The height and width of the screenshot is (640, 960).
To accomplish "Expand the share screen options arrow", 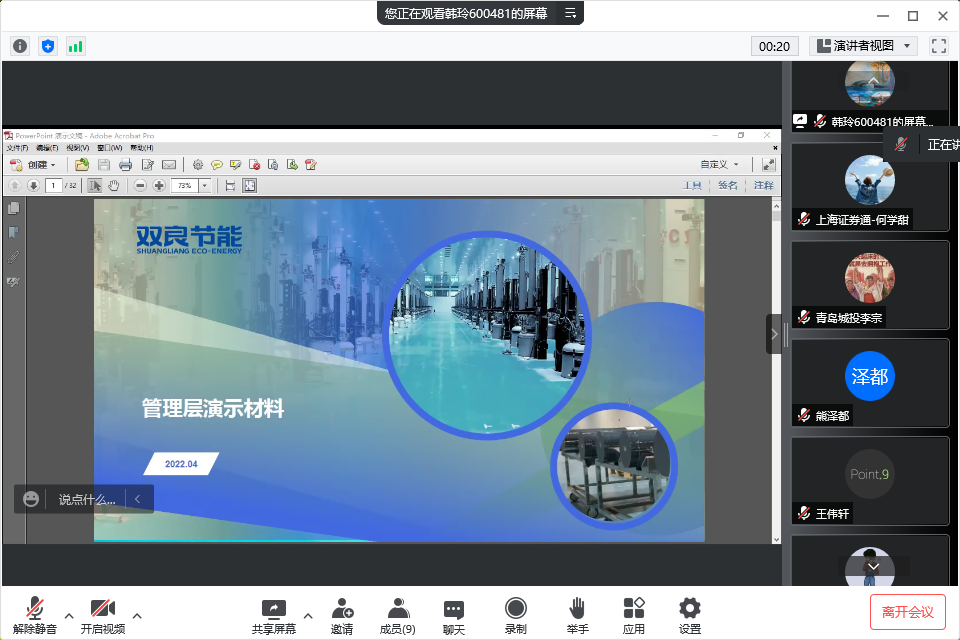I will pos(308,615).
